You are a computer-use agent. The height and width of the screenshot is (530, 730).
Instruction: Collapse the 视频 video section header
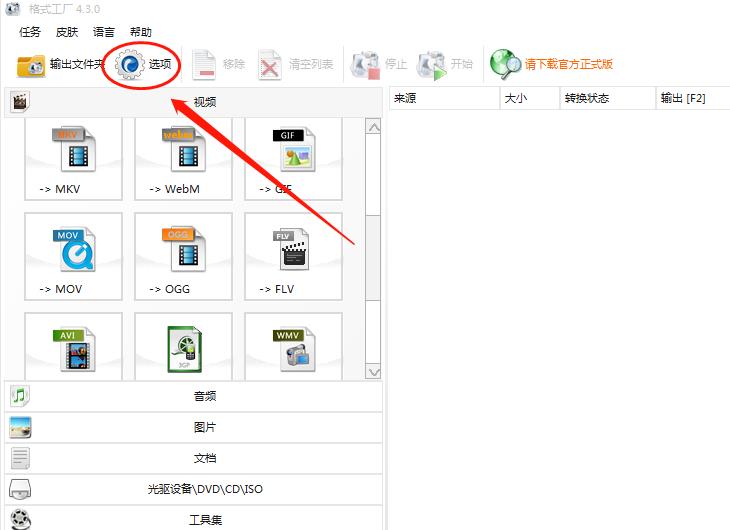(194, 102)
